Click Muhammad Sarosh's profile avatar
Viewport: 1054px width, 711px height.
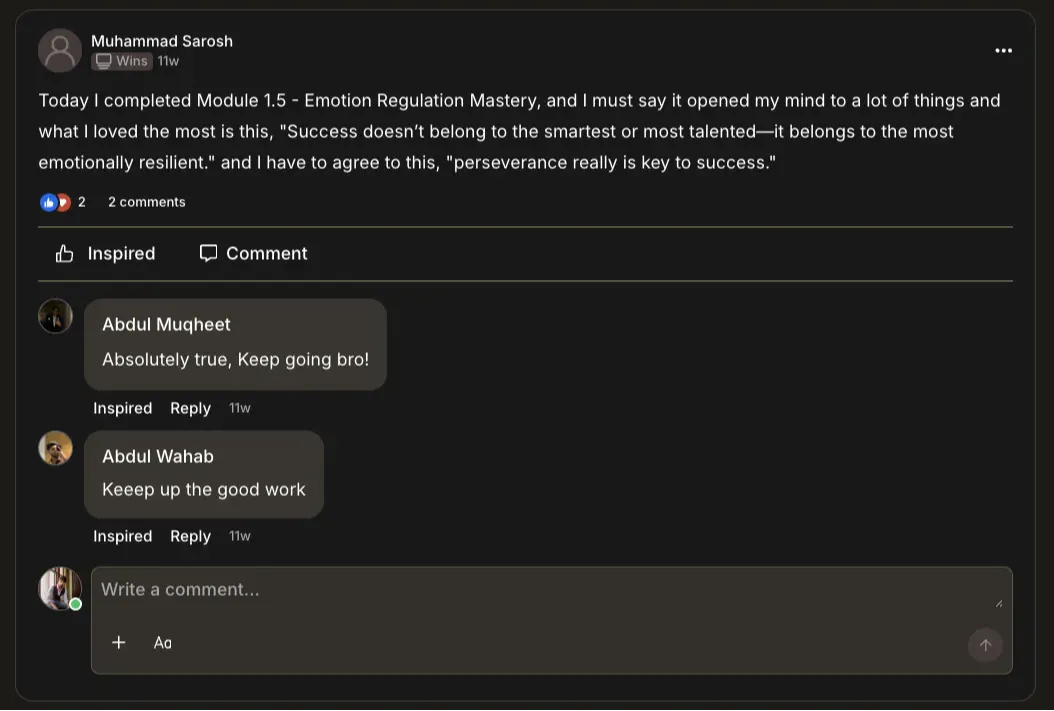[x=60, y=50]
